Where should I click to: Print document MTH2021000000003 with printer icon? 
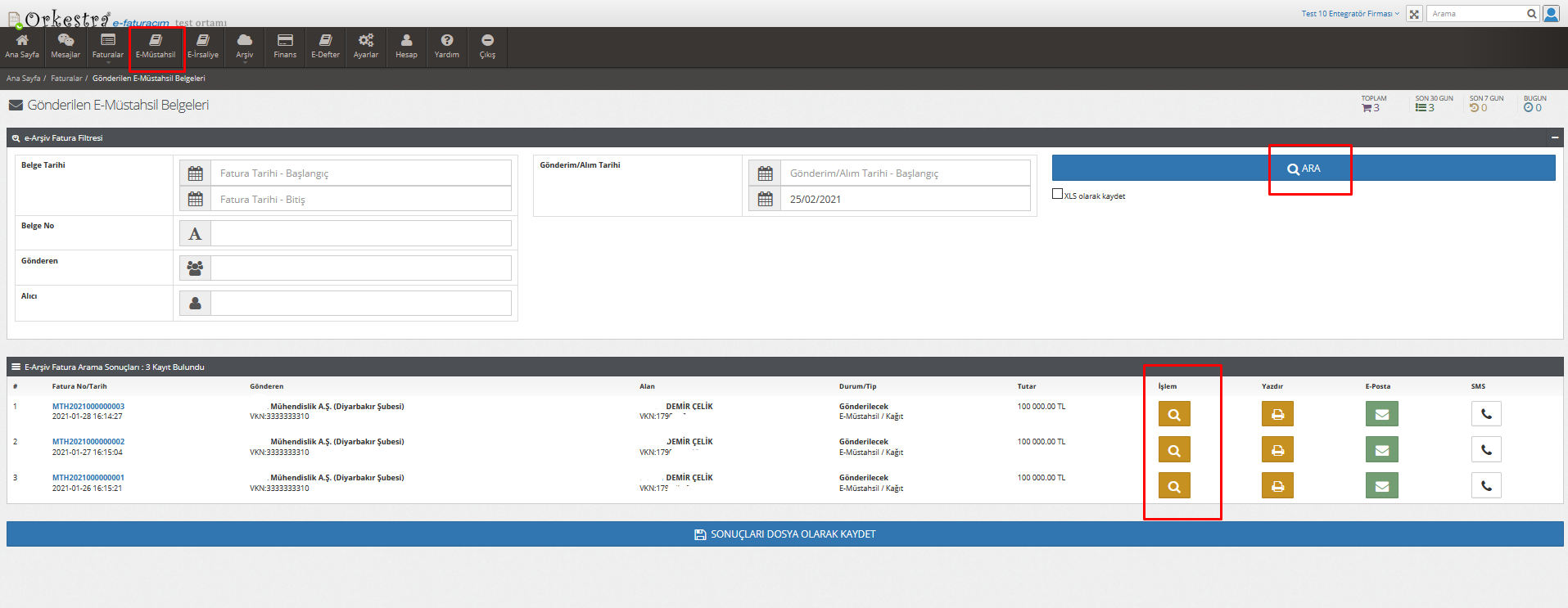coord(1277,414)
